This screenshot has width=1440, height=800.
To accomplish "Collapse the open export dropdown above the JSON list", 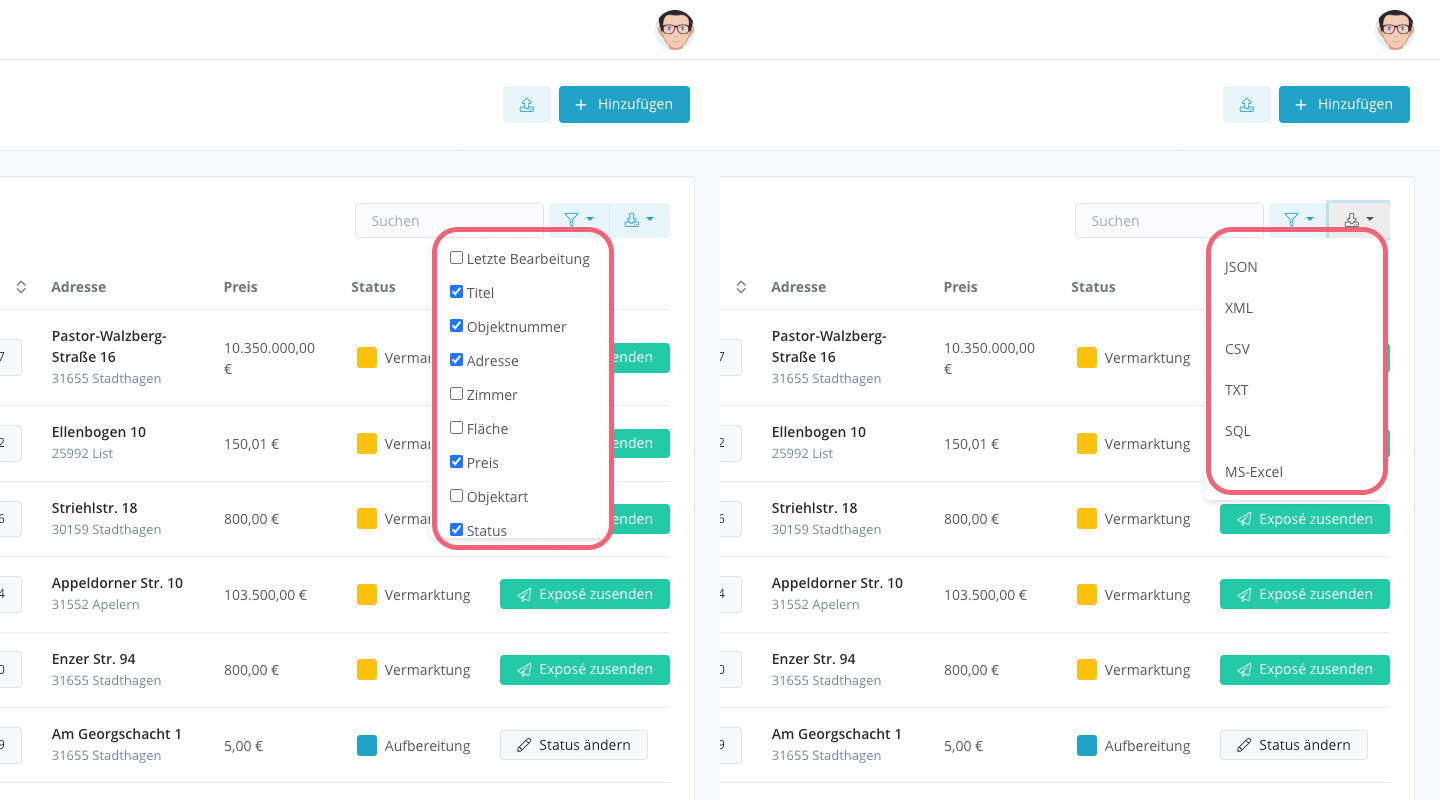I will point(1358,220).
